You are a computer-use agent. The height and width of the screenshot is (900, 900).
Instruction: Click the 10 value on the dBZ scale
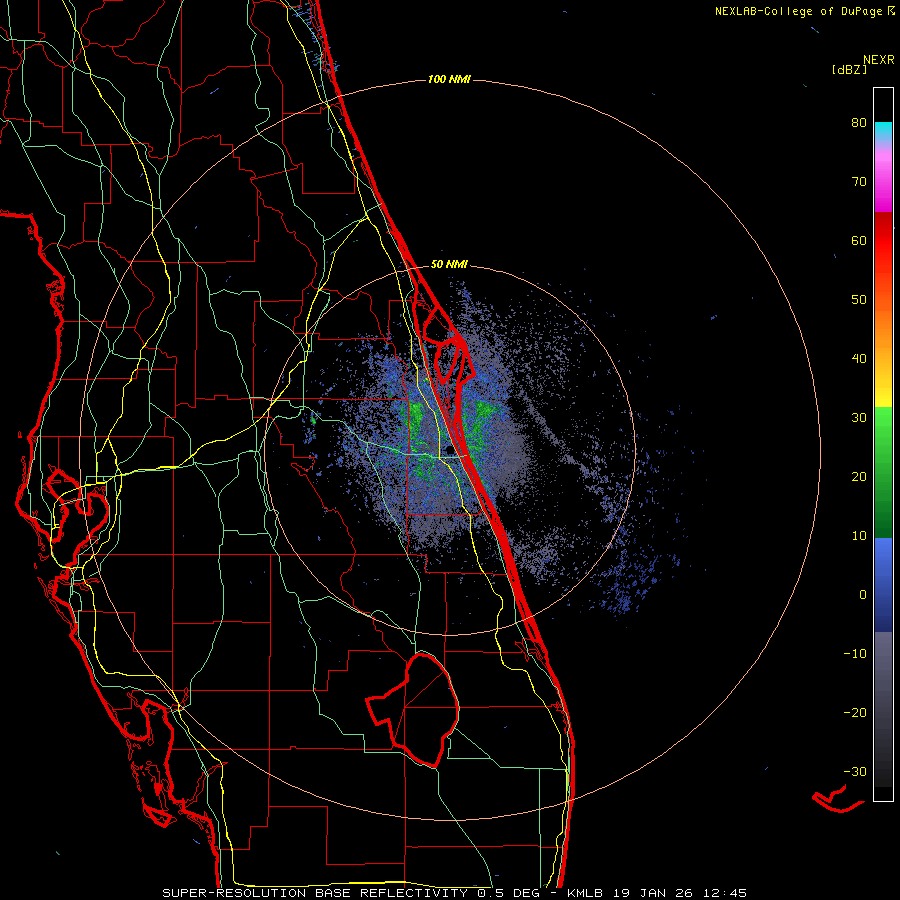click(x=859, y=536)
